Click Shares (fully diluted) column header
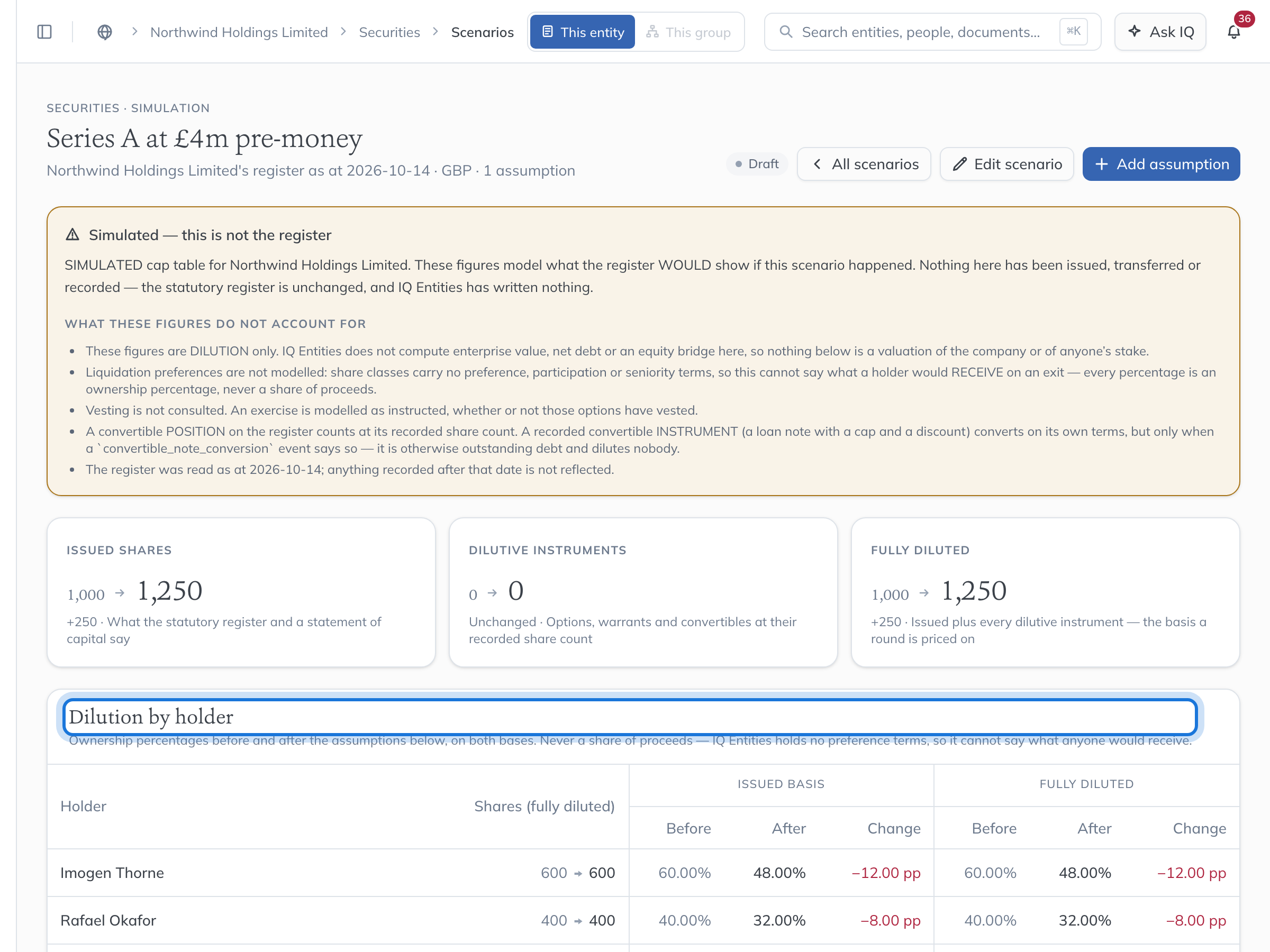The image size is (1270, 952). point(545,806)
